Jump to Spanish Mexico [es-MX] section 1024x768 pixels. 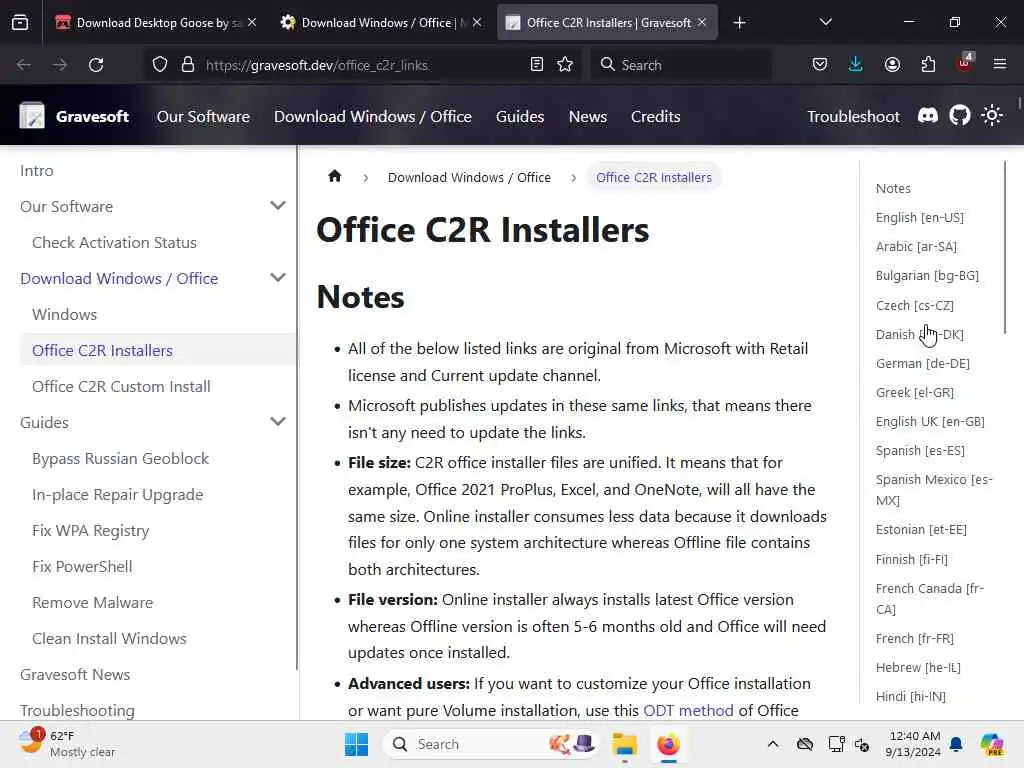click(934, 490)
